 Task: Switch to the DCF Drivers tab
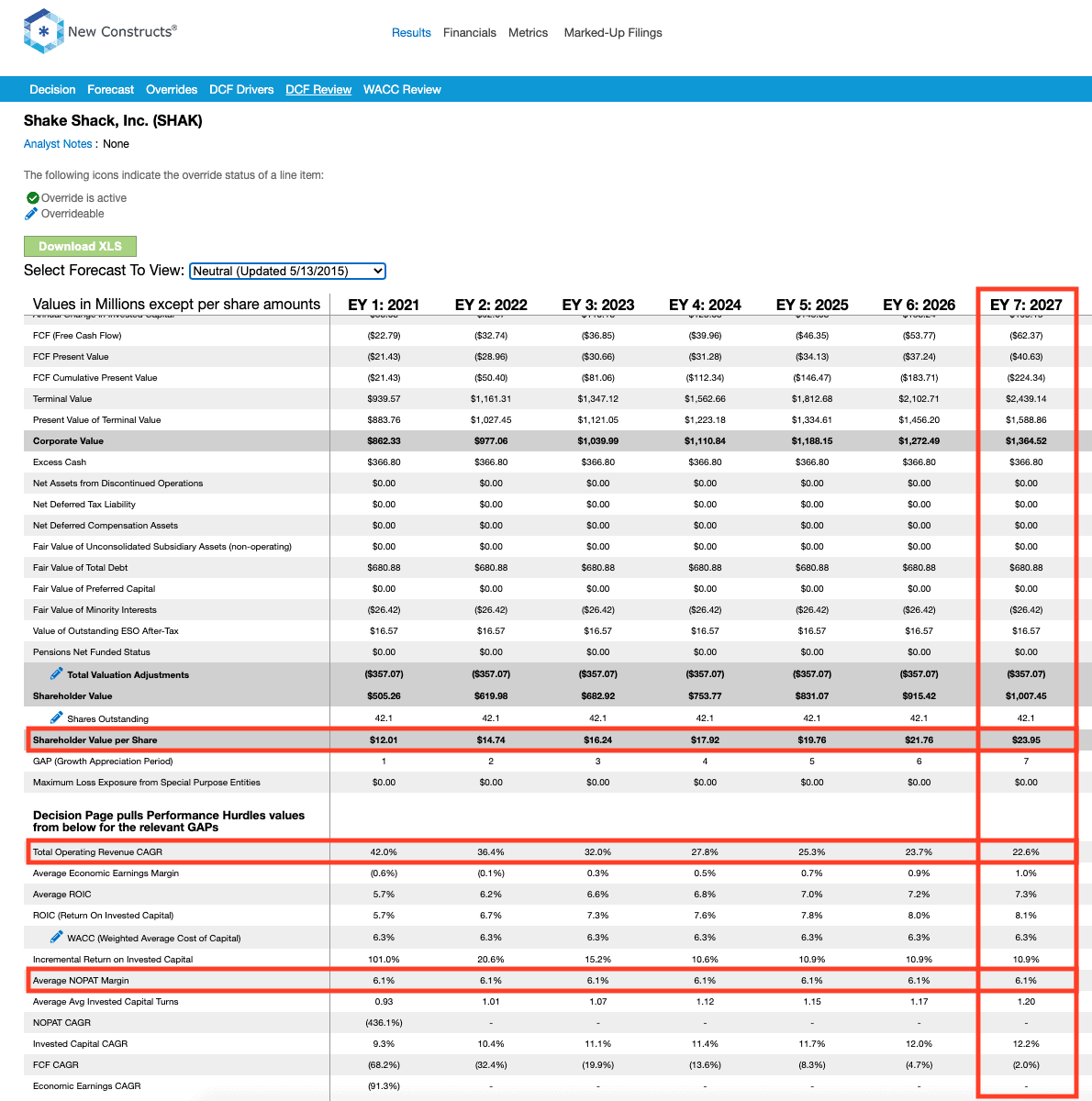coord(241,89)
